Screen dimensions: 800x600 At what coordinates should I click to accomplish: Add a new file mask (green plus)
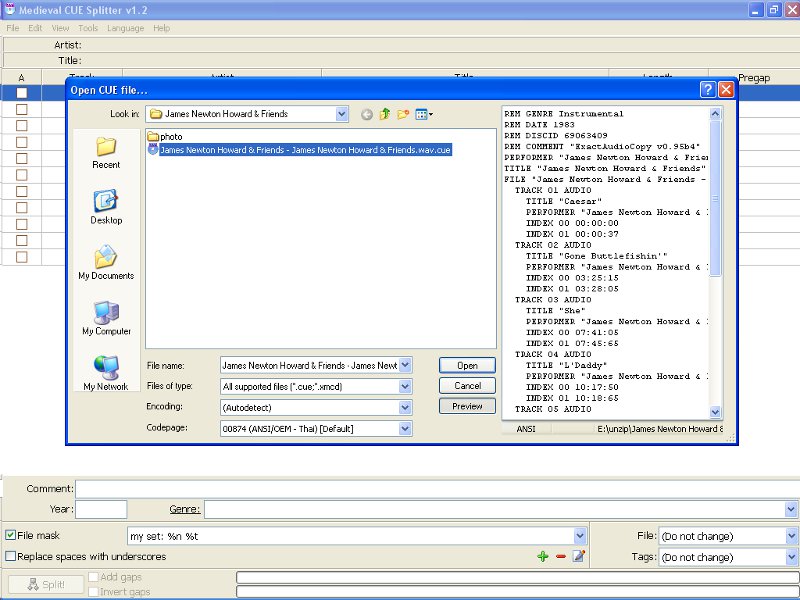[x=543, y=557]
